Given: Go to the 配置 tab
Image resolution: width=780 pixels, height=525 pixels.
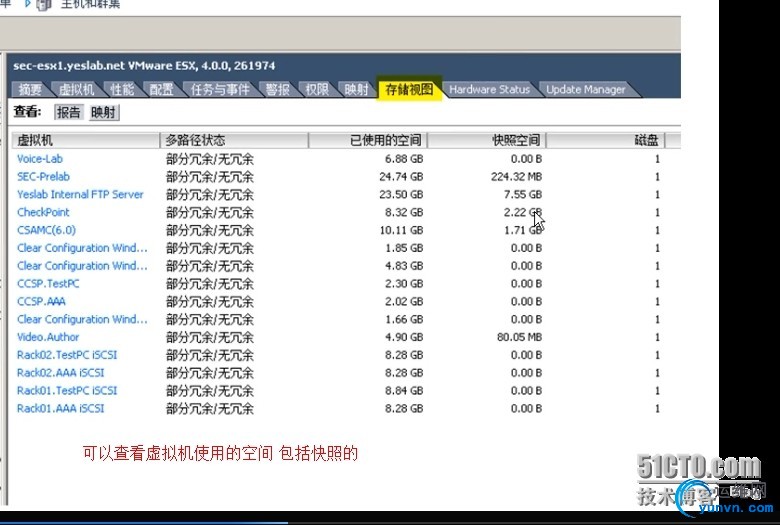Looking at the screenshot, I should pyautogui.click(x=161, y=90).
